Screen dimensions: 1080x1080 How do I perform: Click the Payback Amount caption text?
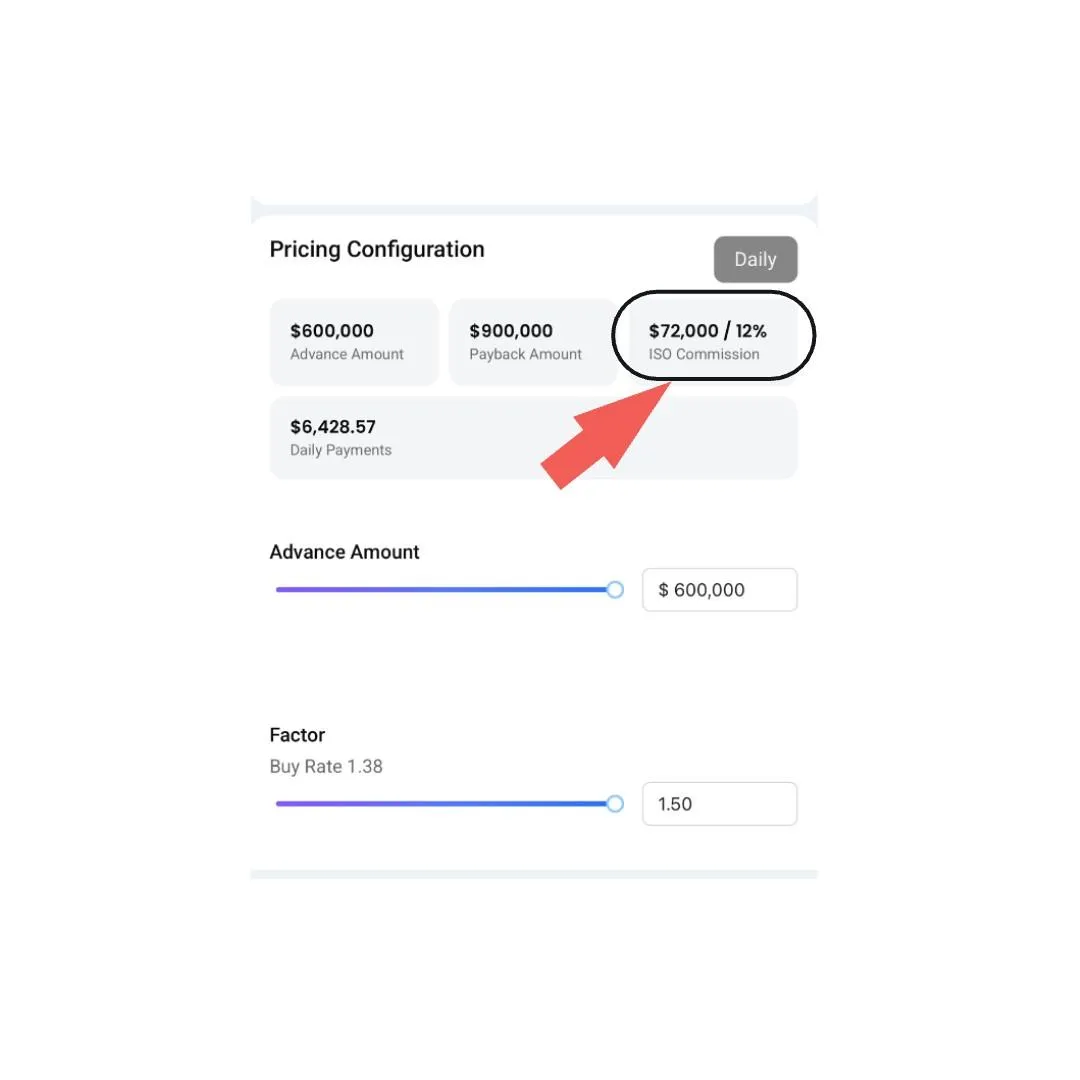526,354
